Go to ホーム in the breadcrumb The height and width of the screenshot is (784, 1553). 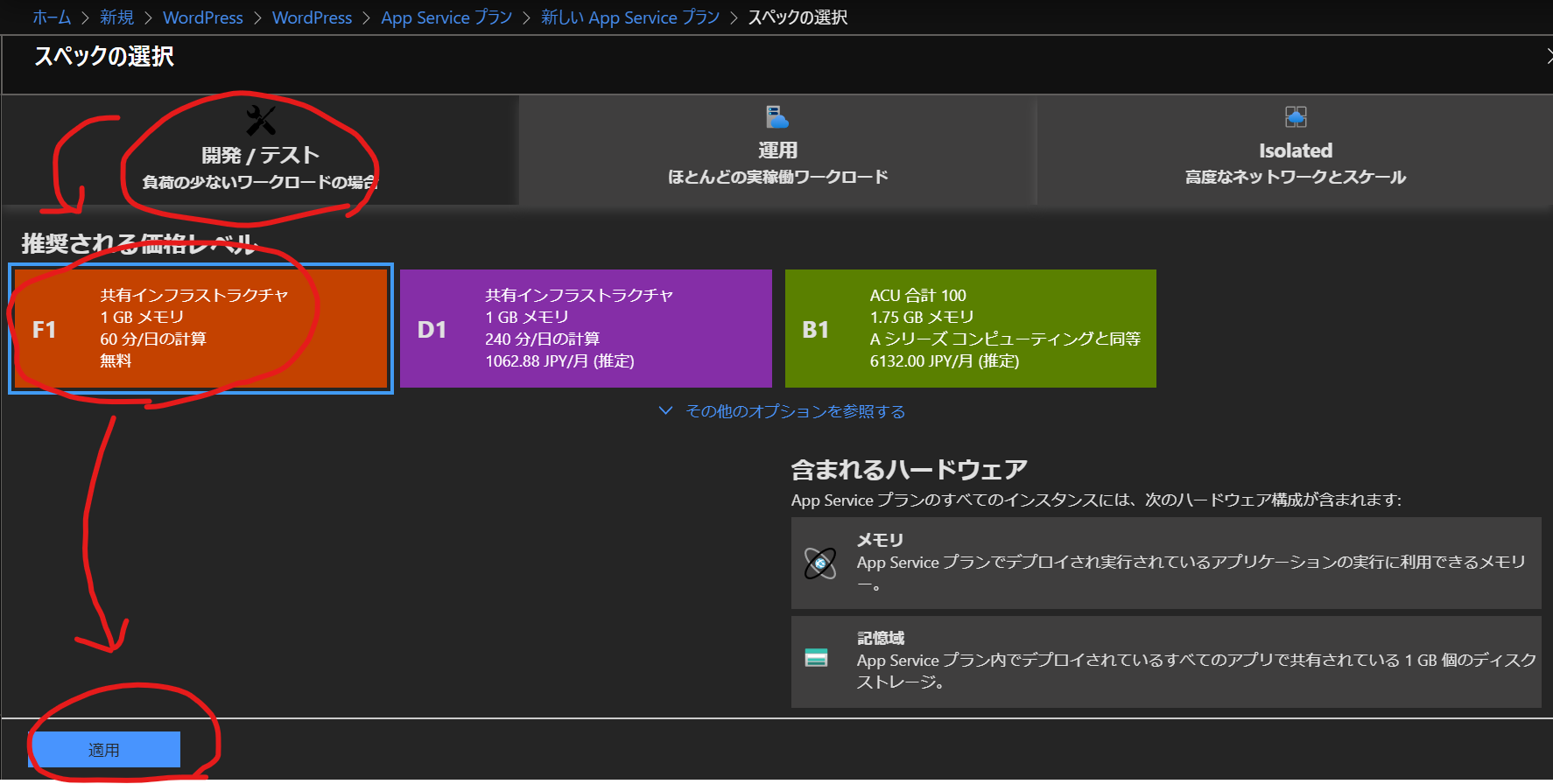52,17
